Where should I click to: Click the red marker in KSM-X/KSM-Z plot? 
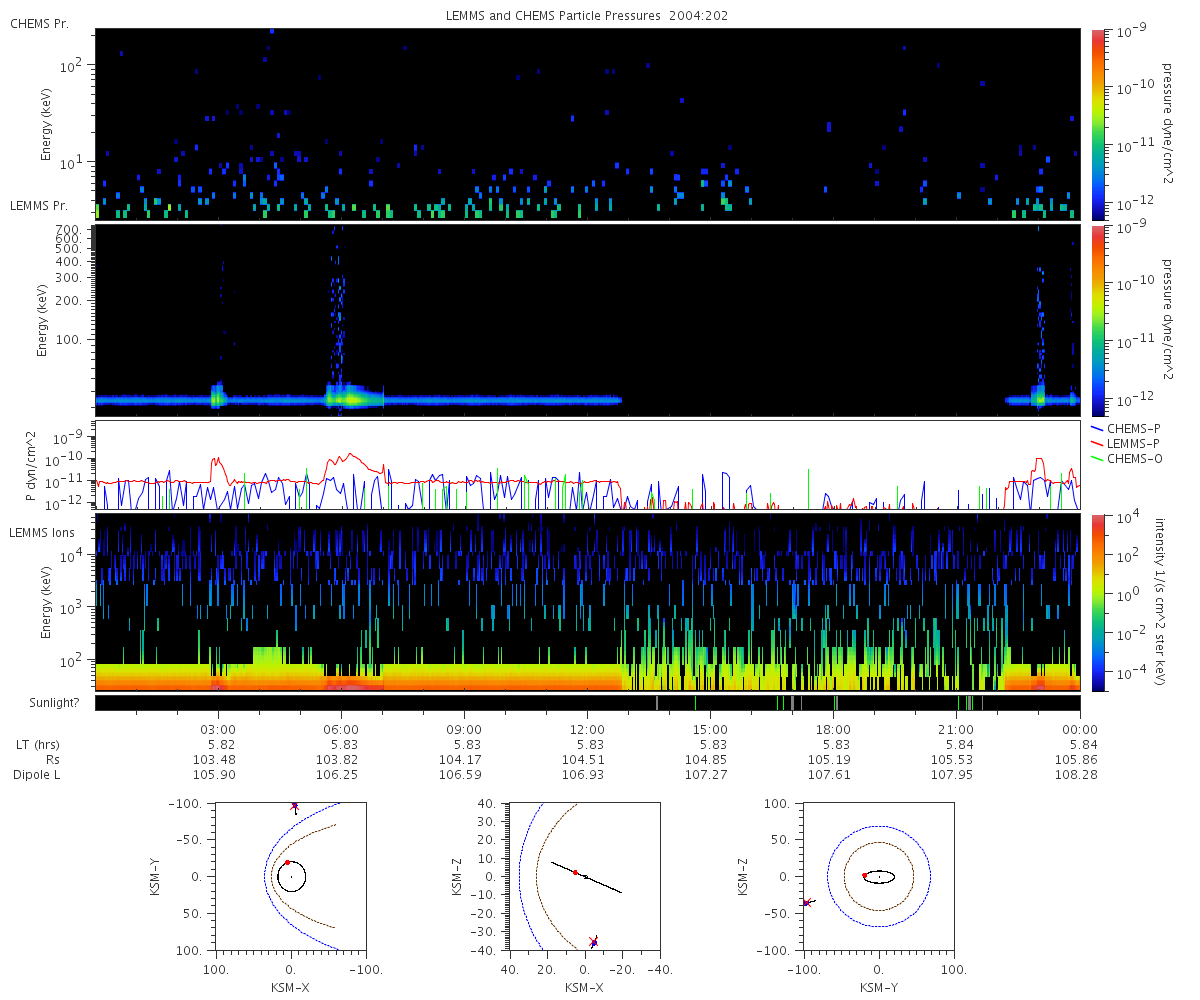575,872
